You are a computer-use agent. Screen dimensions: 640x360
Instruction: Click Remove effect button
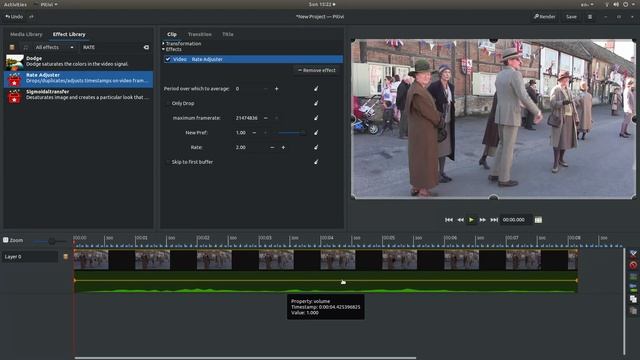(x=317, y=70)
